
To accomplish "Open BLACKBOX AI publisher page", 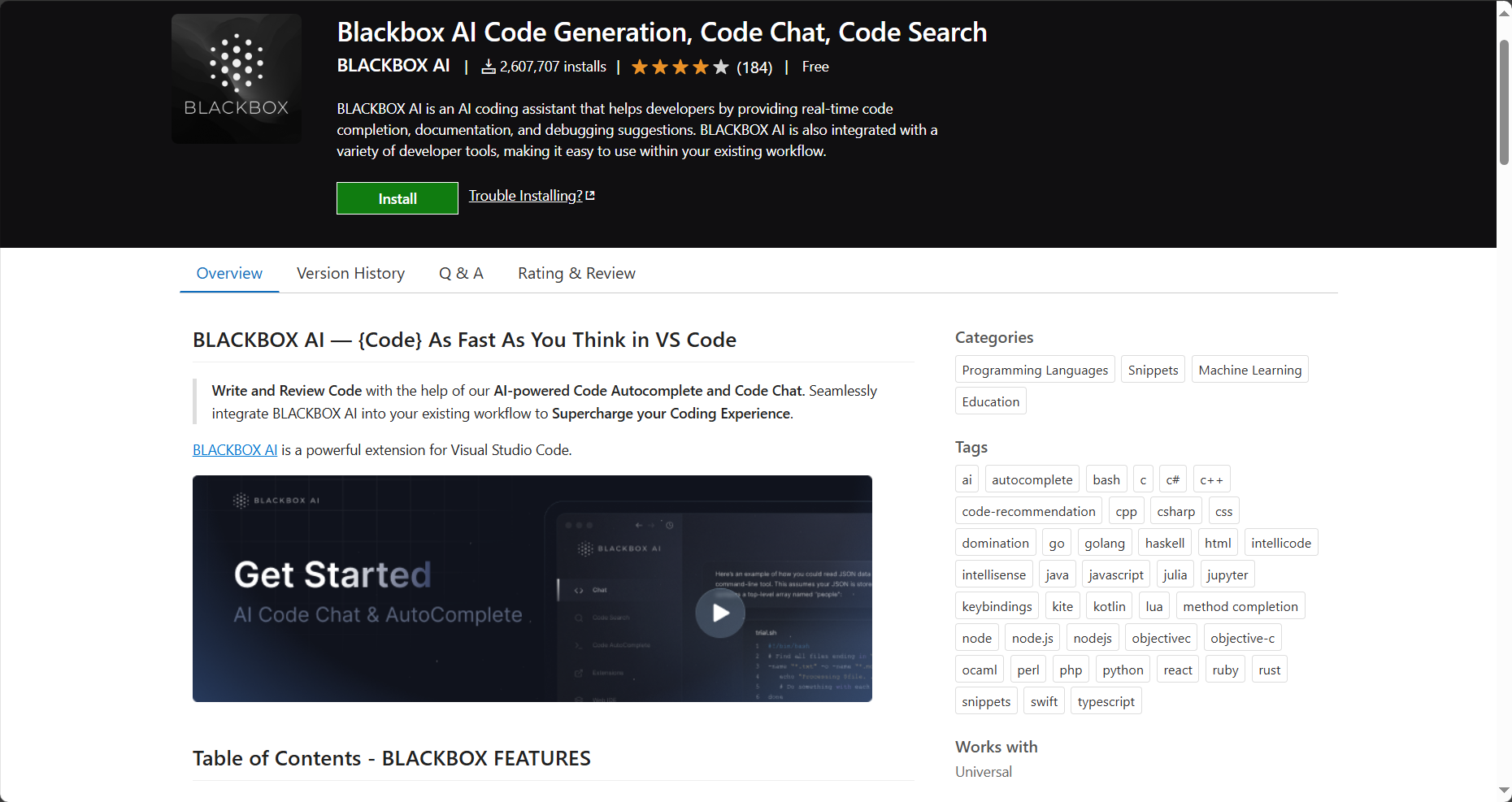I will [393, 66].
